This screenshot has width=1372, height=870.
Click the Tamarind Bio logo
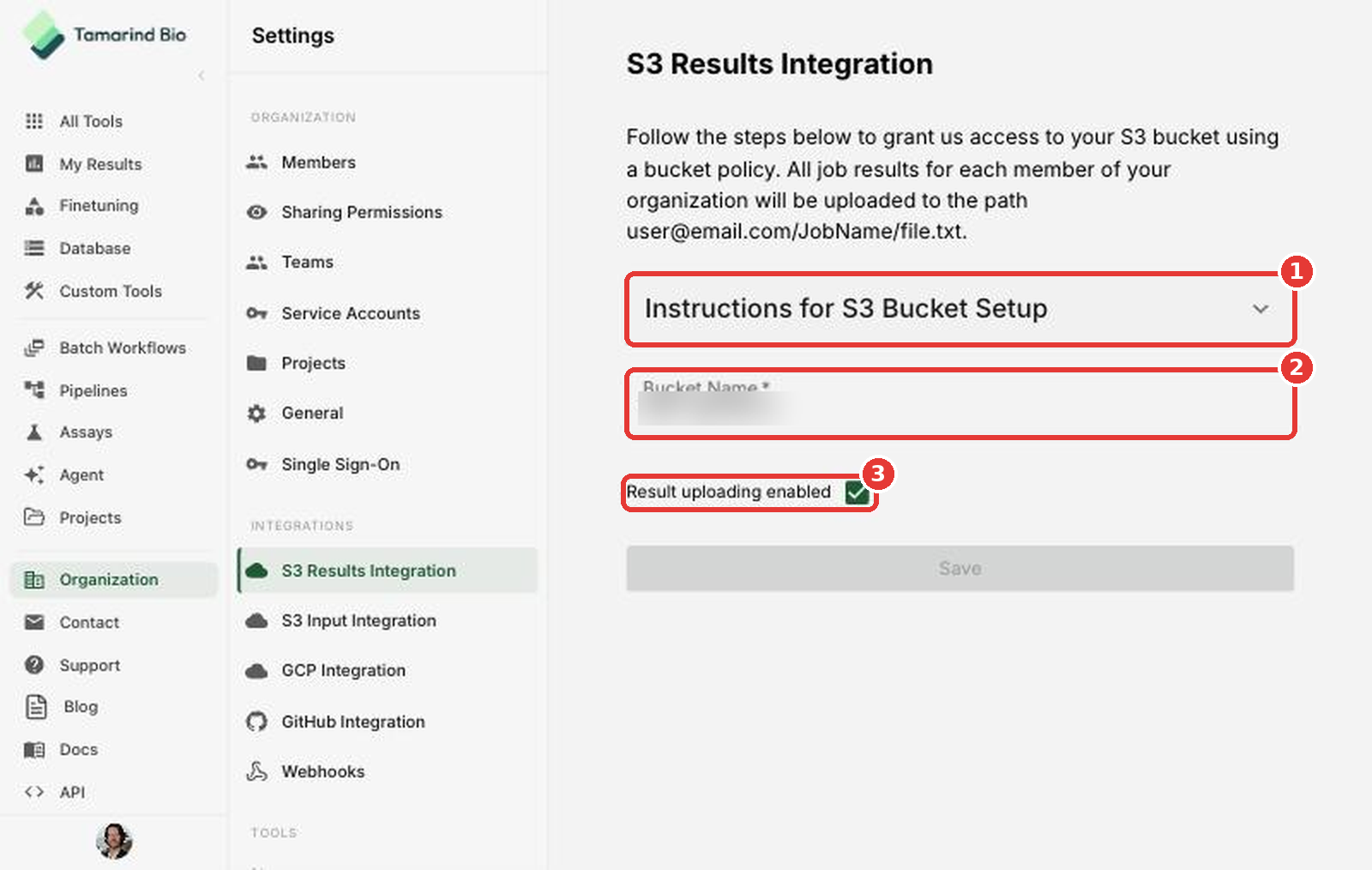(104, 35)
